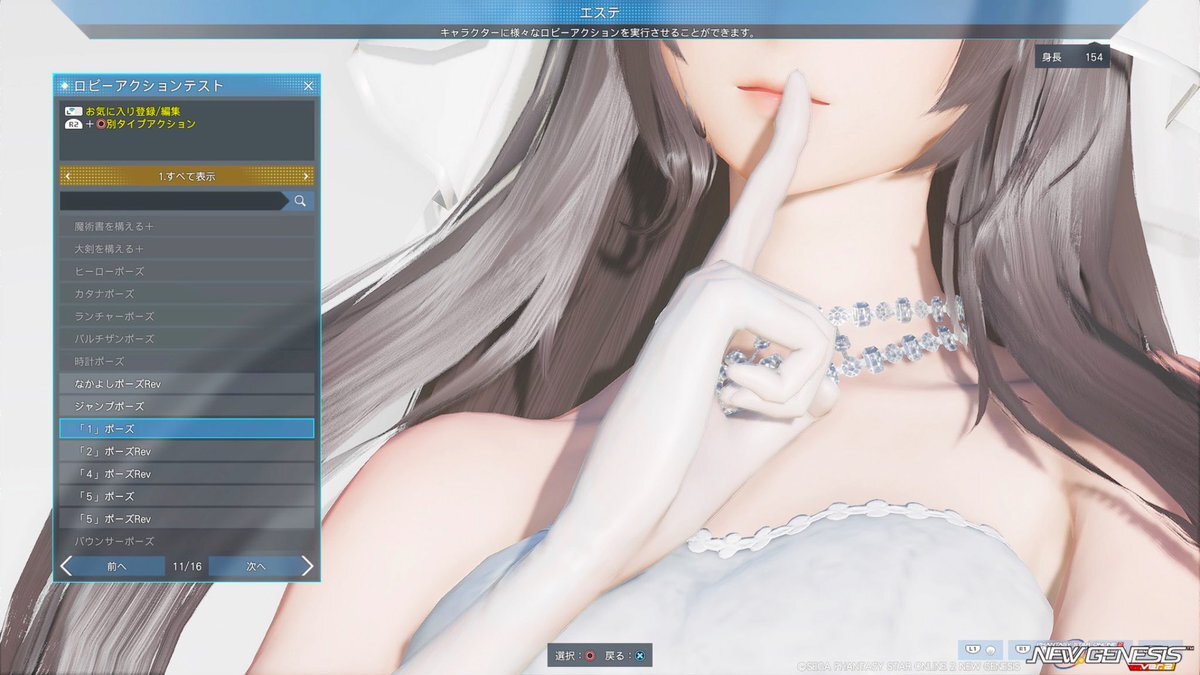Select バウンサーポーズ action
The width and height of the screenshot is (1200, 675).
187,541
